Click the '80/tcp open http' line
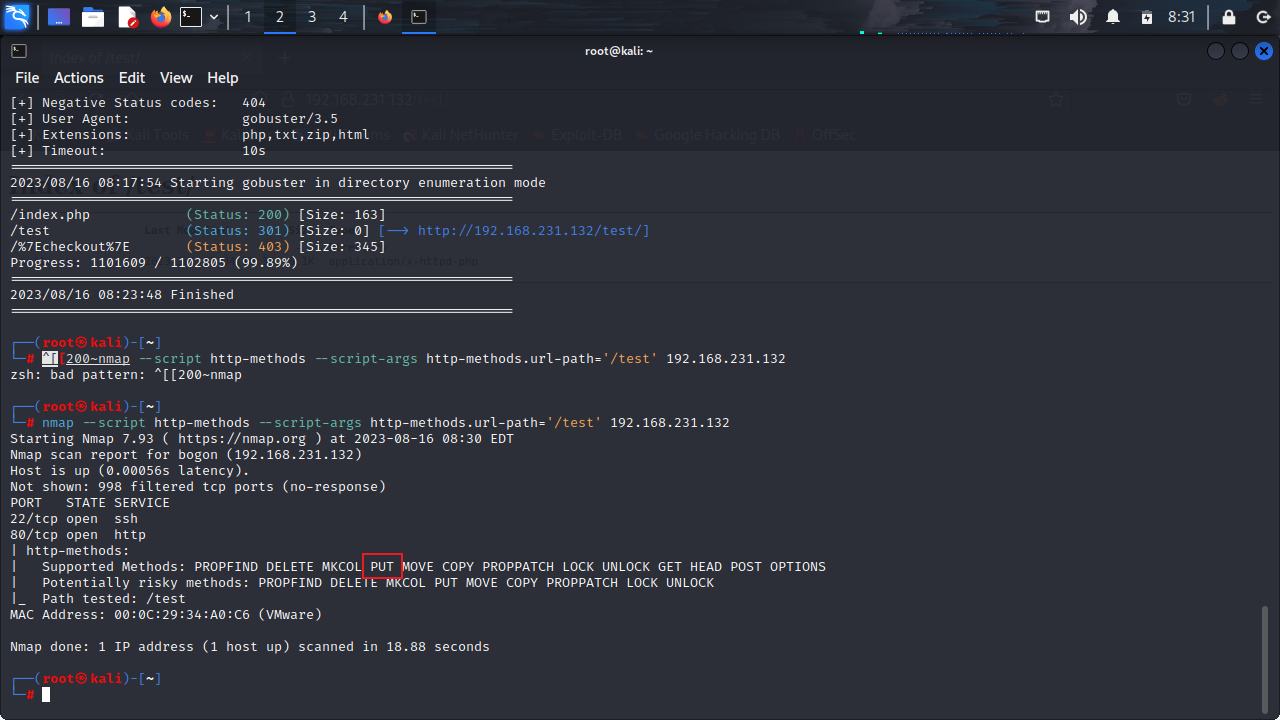The width and height of the screenshot is (1280, 720). [78, 535]
